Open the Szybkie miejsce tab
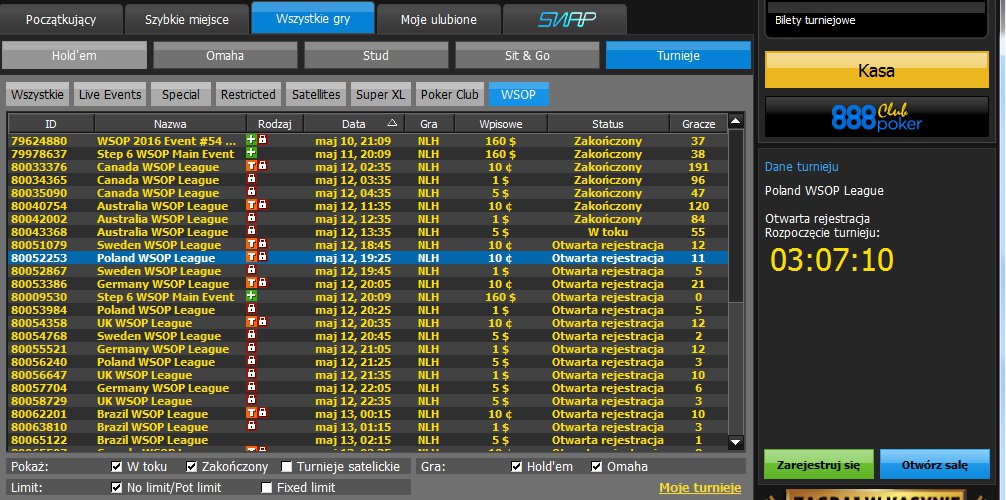Viewport: 1006px width, 500px height. [x=187, y=19]
